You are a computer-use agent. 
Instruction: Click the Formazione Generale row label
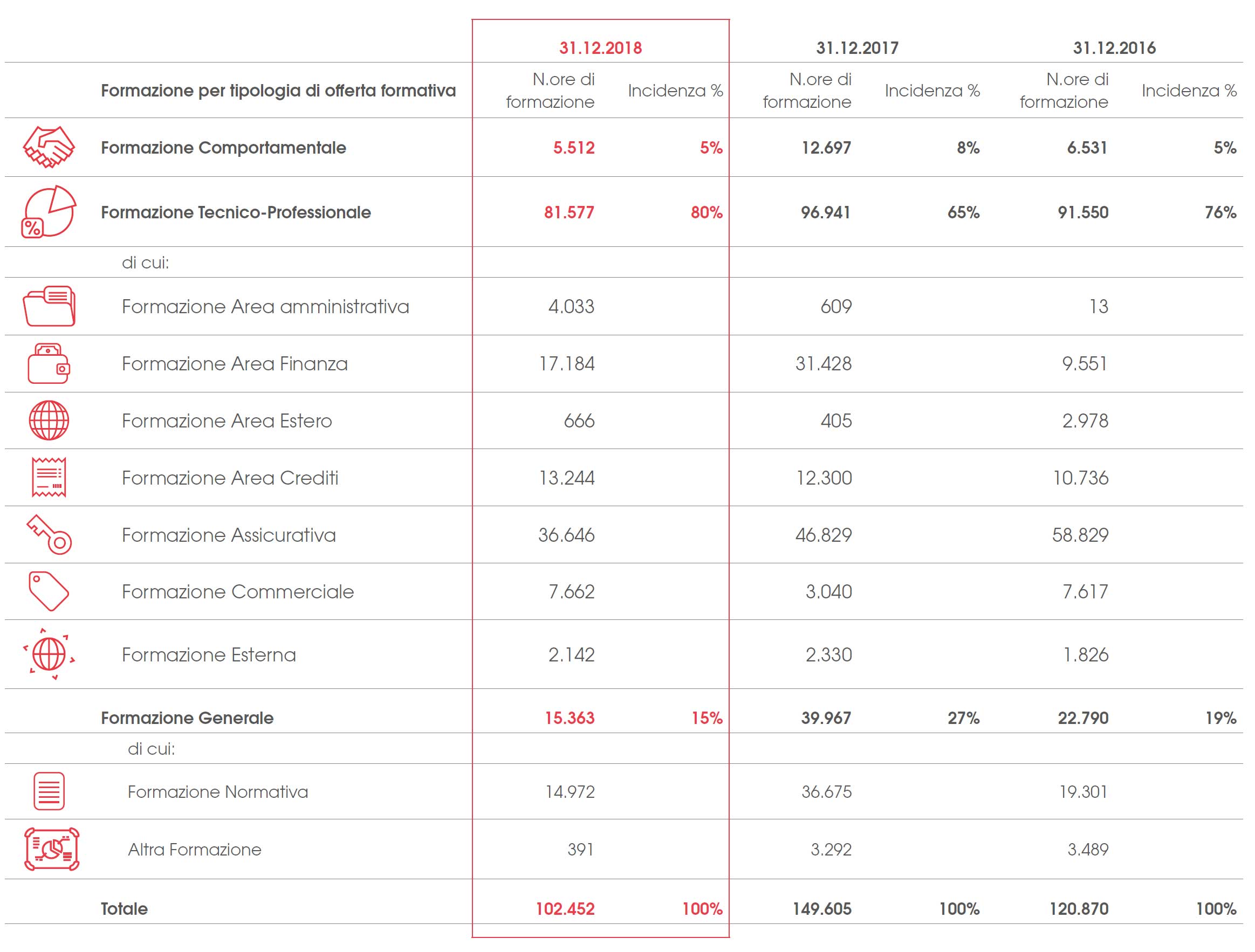187,718
